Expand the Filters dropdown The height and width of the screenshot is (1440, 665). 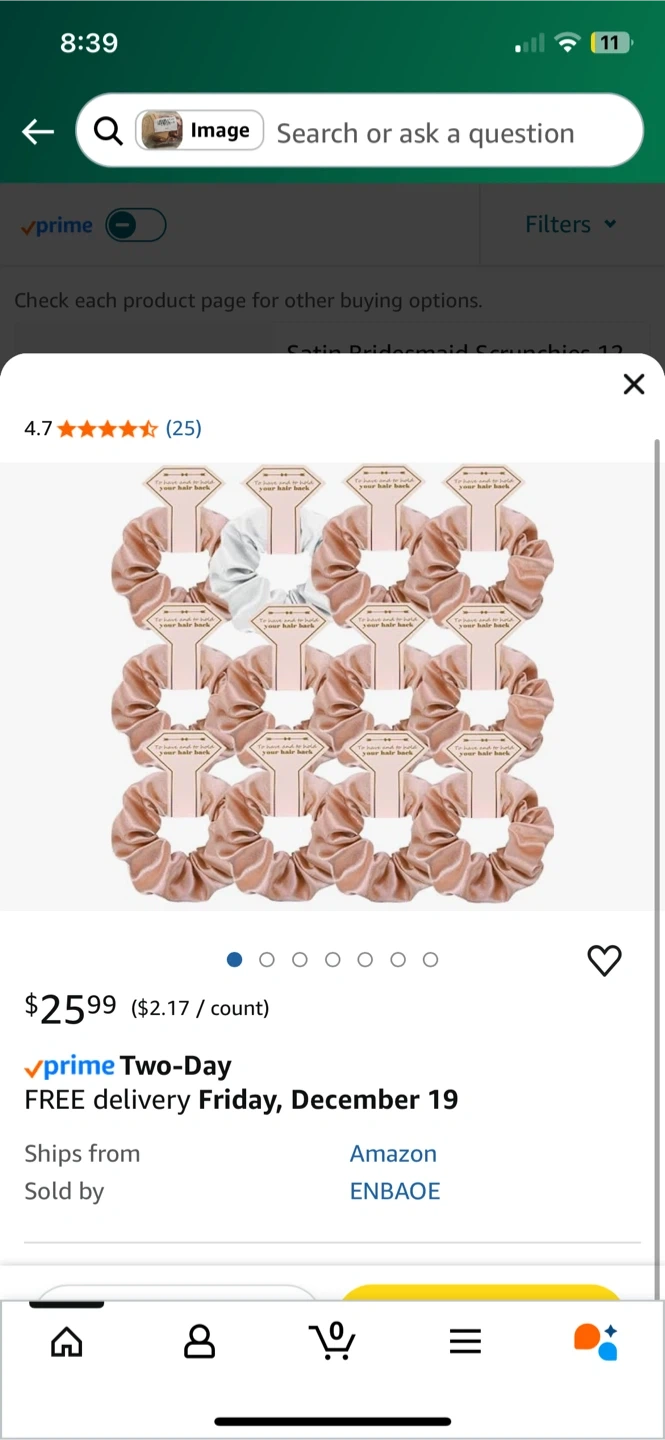coord(571,225)
